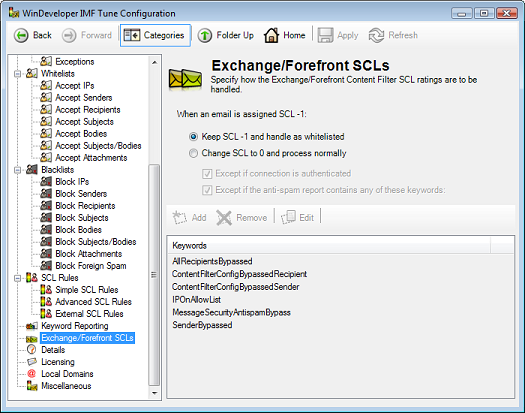Click the Forward arrow icon
Screen dimensions: 525x413
coord(69,35)
